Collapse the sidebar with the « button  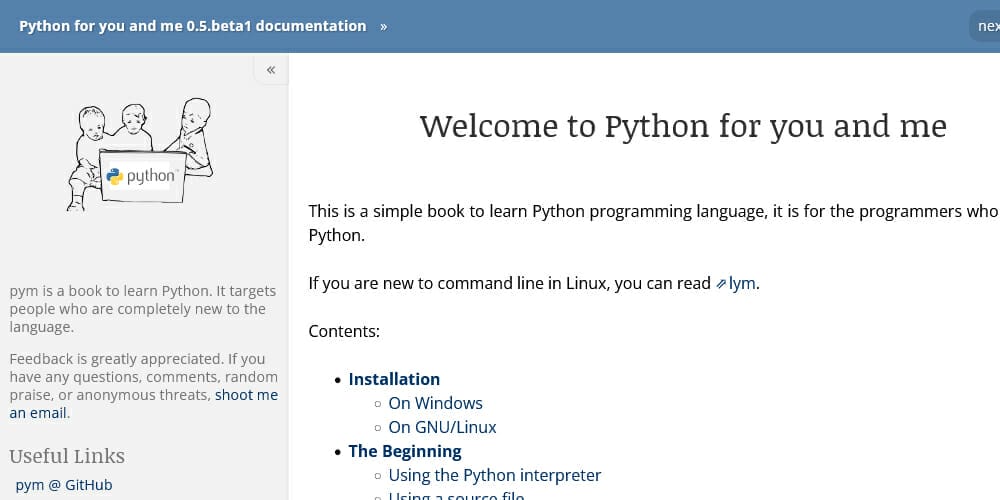tap(271, 70)
